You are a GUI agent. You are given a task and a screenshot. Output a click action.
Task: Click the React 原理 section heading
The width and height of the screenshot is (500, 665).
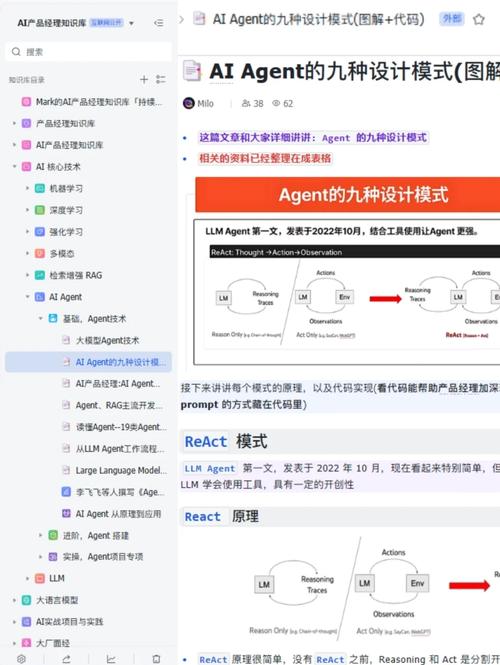click(x=221, y=517)
